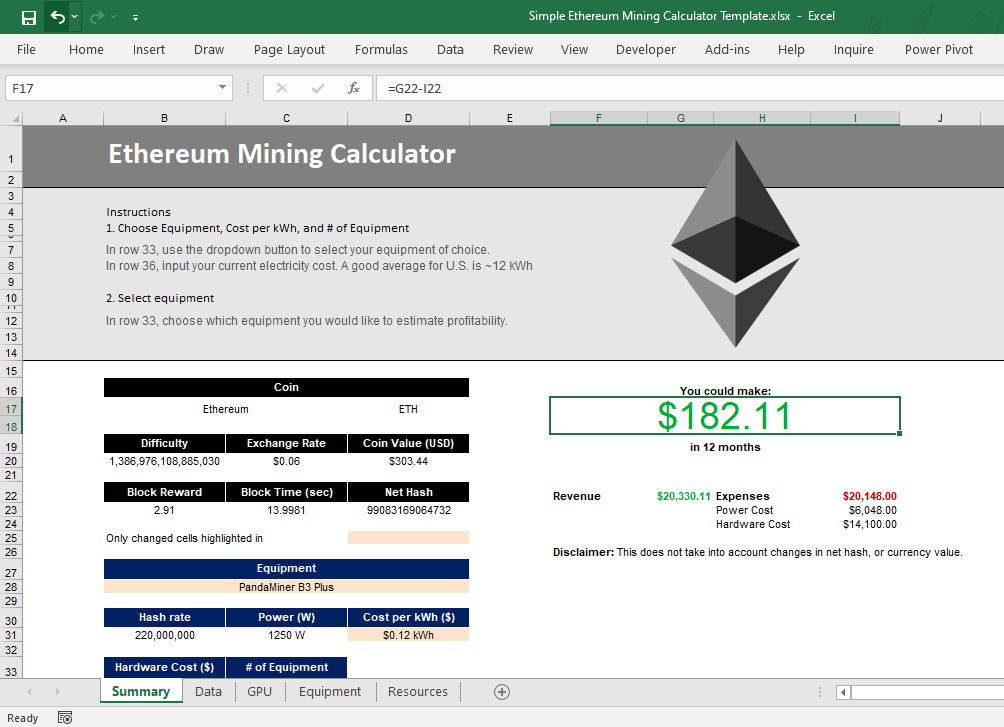Open the Help ribbon tab
1004x727 pixels.
click(x=791, y=49)
